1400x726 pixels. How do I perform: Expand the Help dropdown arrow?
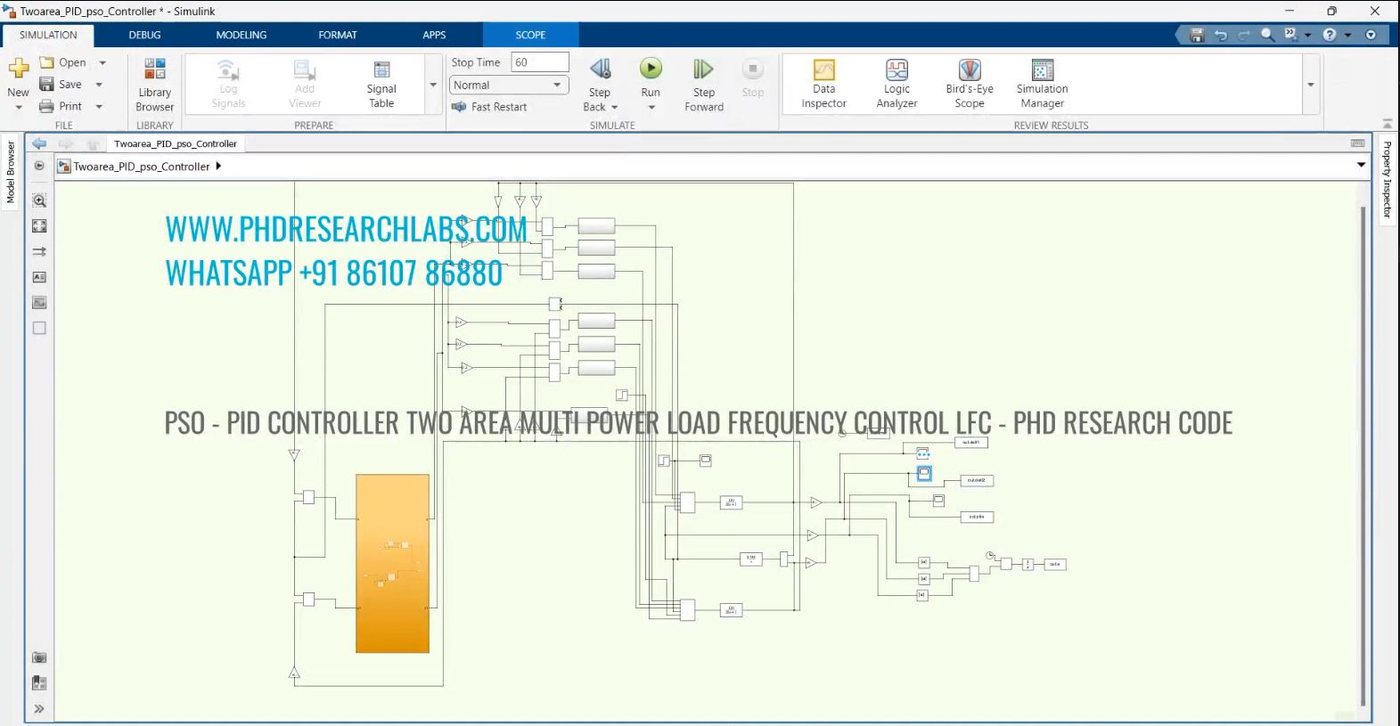(1347, 35)
